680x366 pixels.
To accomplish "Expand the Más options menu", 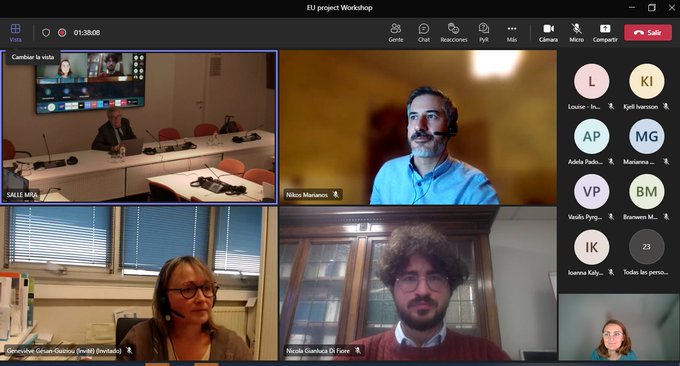I will pos(512,33).
